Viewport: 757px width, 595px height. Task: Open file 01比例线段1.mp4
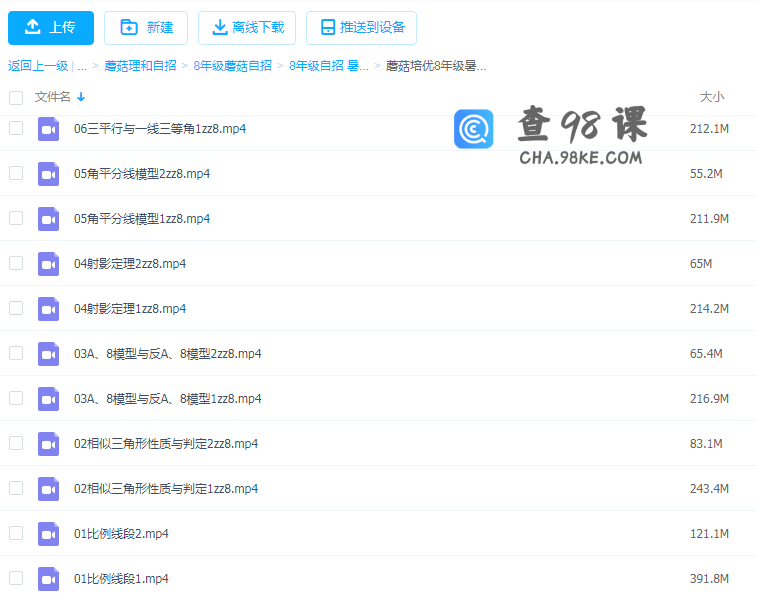coord(121,579)
